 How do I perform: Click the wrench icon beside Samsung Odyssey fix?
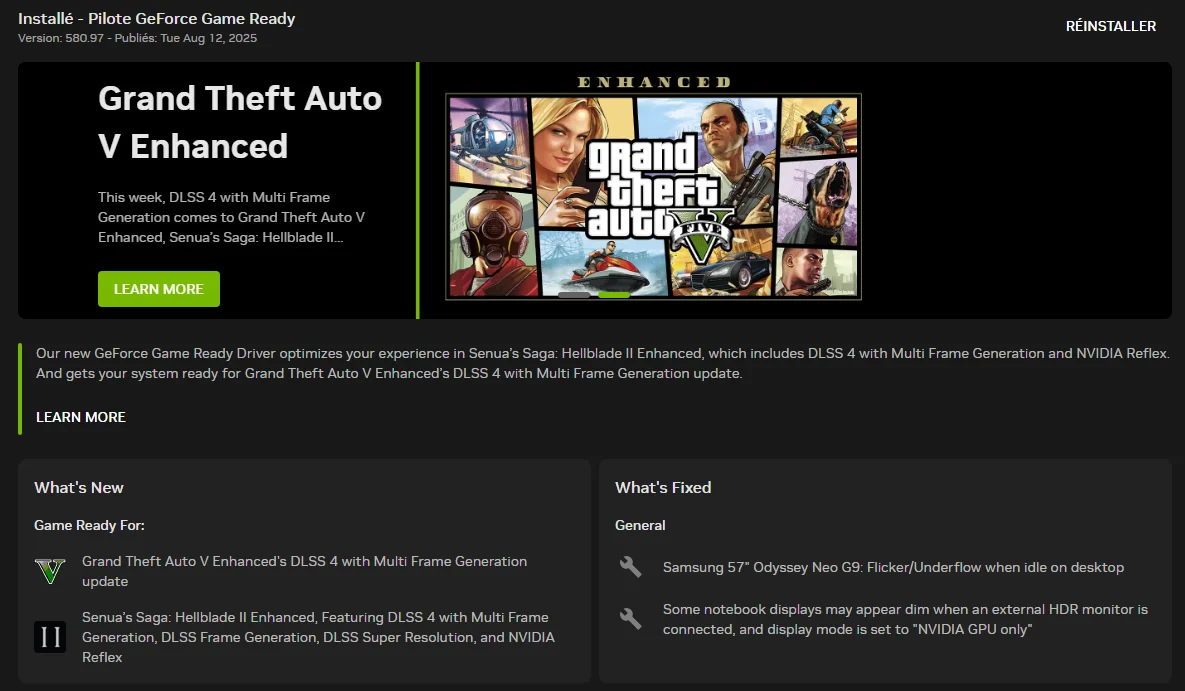pos(630,567)
